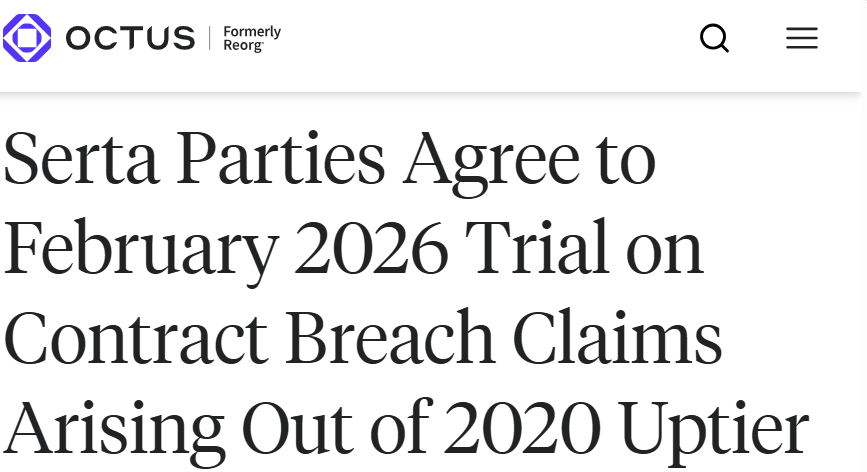Click the "Formerly Reorg" tagline

(252, 39)
